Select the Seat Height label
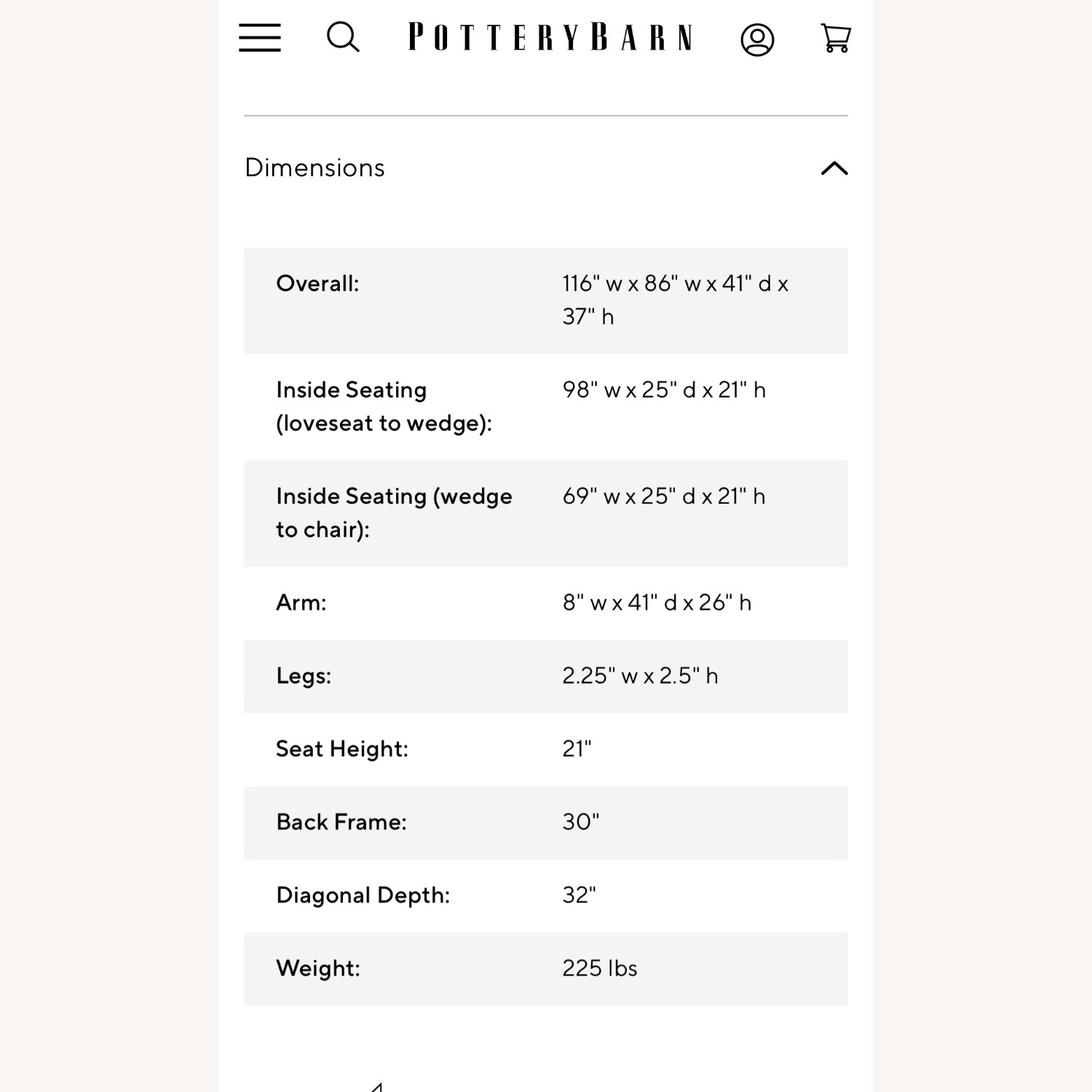Viewport: 1092px width, 1092px height. pyautogui.click(x=341, y=749)
